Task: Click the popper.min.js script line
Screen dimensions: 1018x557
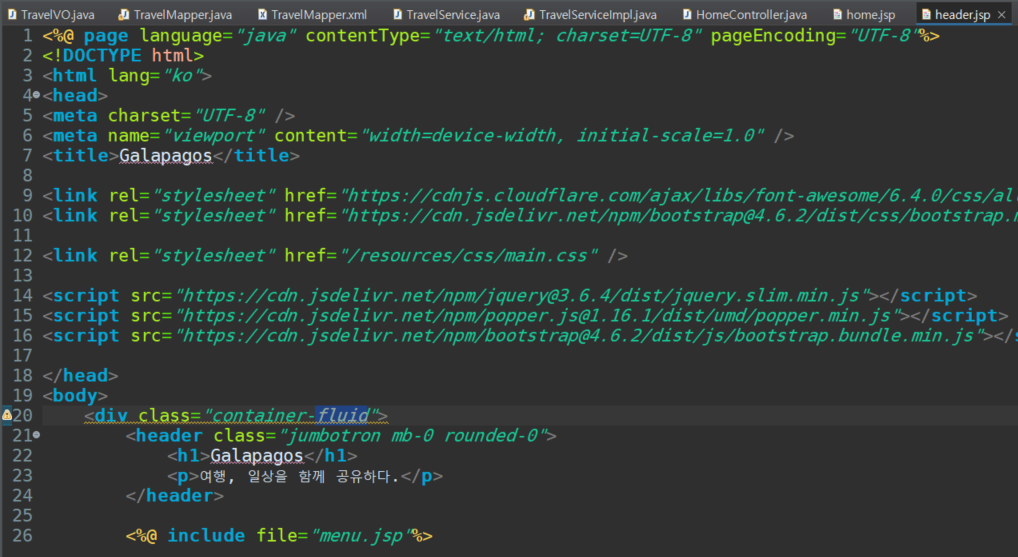Action: [525, 316]
